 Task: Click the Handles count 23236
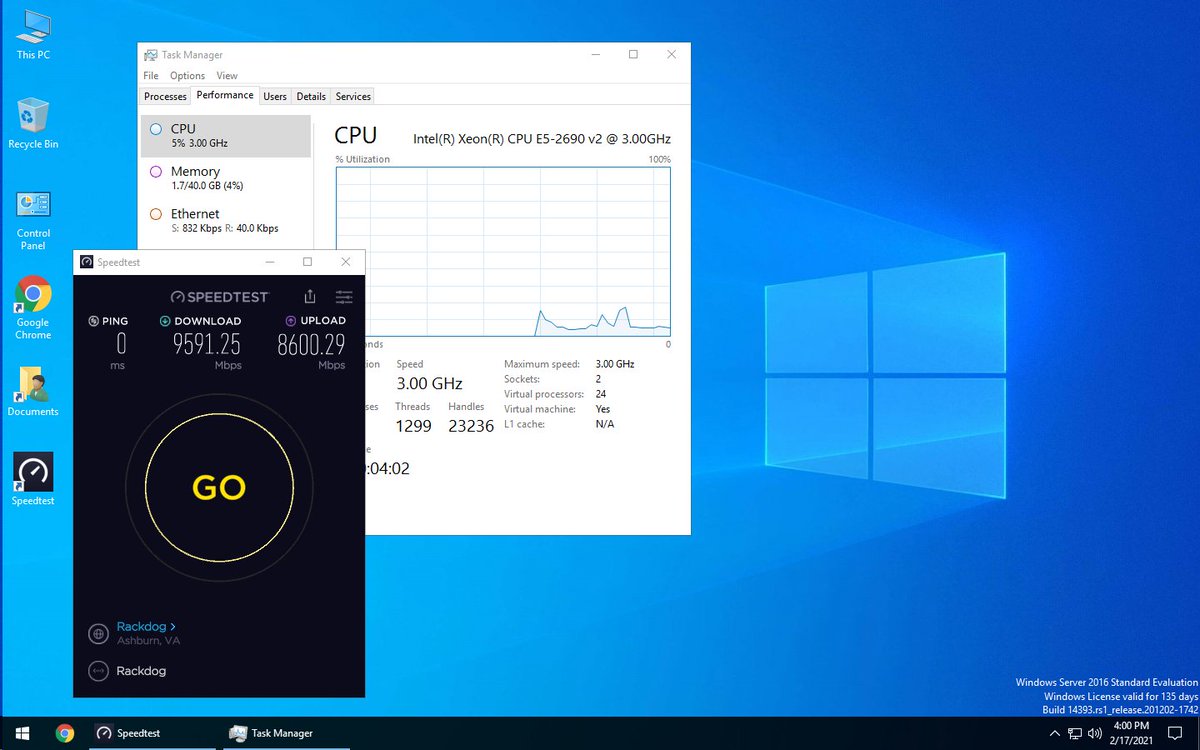(x=471, y=426)
